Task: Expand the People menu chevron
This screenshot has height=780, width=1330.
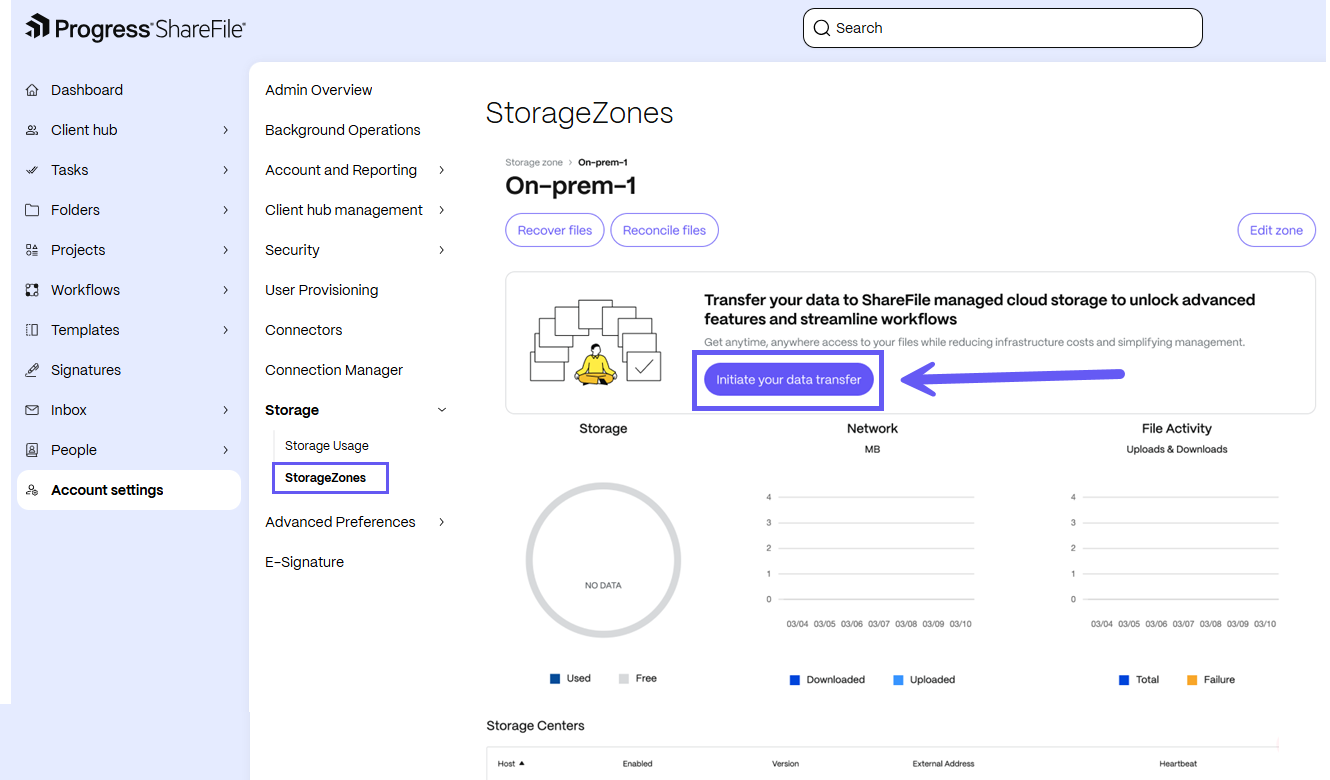Action: click(x=226, y=450)
